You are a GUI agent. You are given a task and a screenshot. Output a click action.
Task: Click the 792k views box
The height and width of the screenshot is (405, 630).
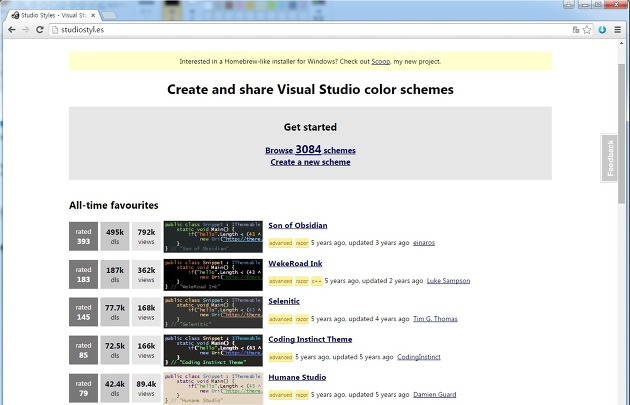point(146,236)
